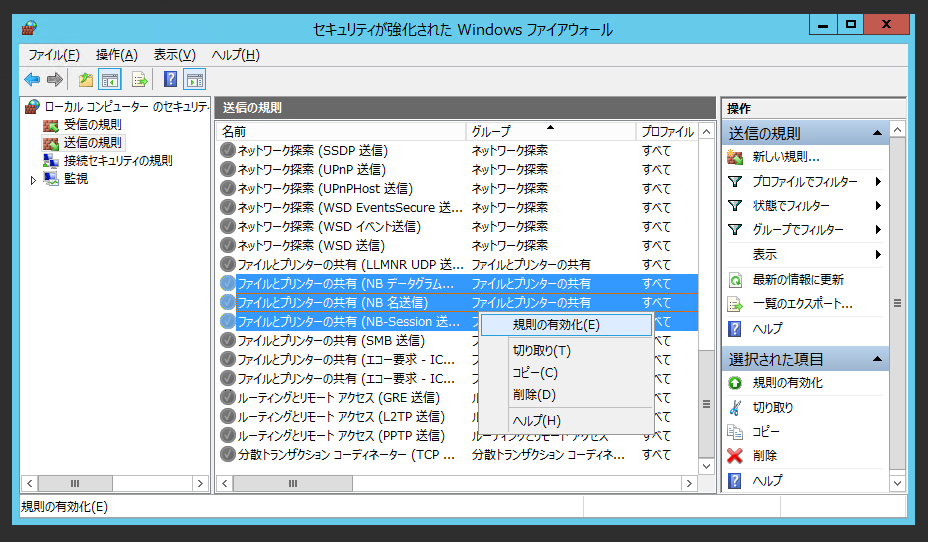Click the Help icon under 送信の規則 actions
Screen dimensions: 928x542
click(x=734, y=329)
